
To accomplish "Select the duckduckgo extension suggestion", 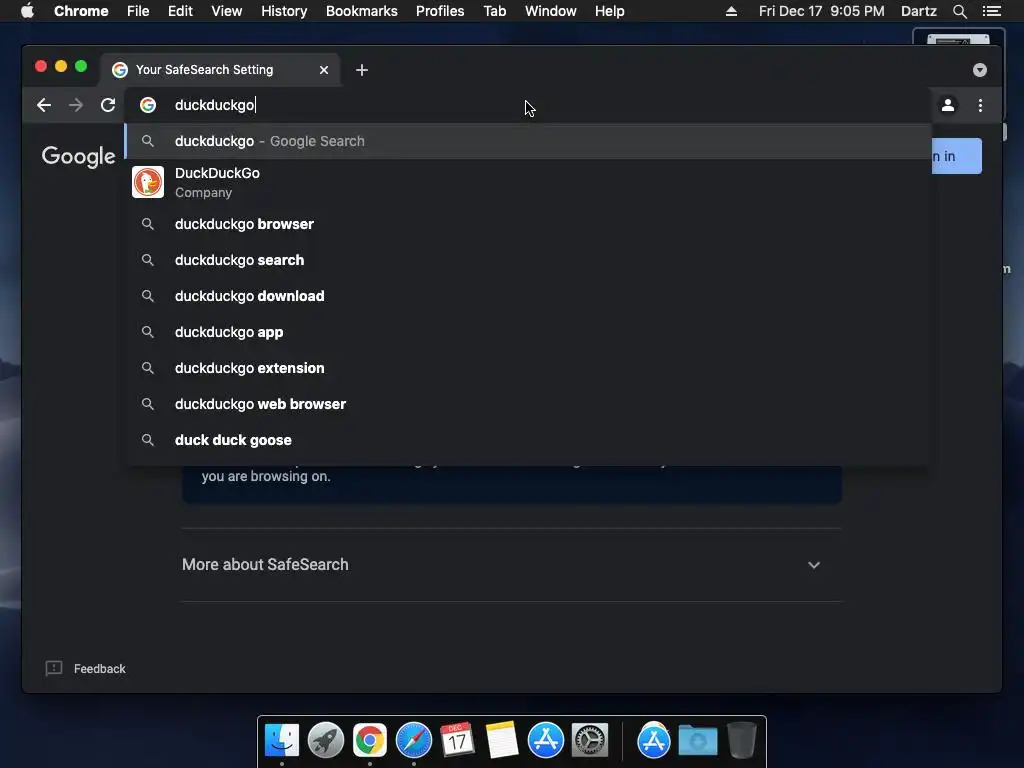I will click(x=528, y=368).
